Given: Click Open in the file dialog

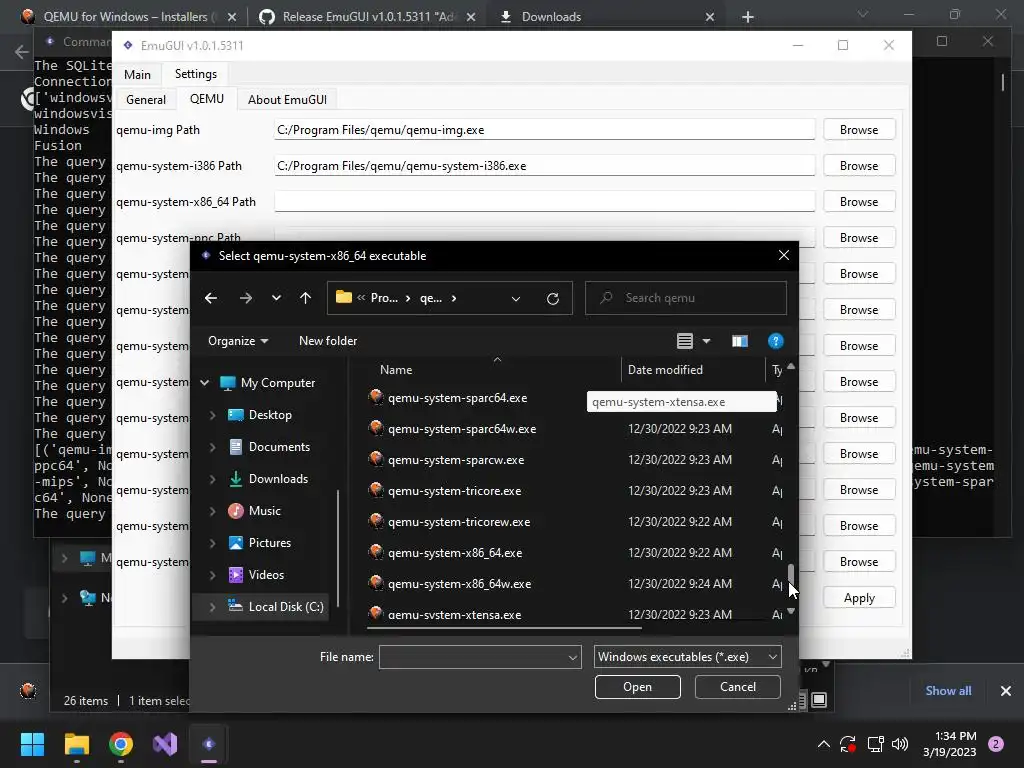Looking at the screenshot, I should pos(637,687).
